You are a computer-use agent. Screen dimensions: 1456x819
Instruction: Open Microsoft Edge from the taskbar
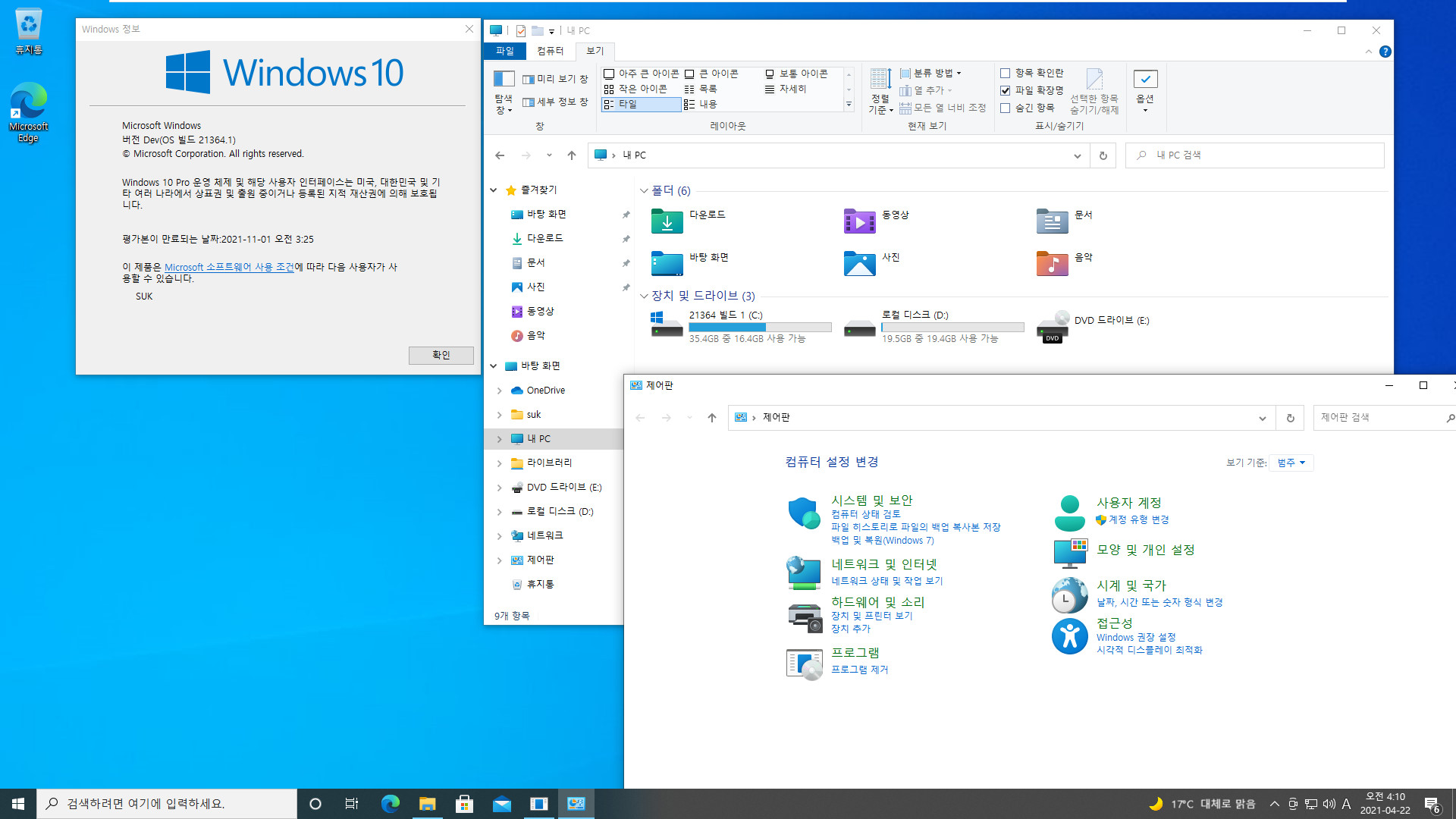pyautogui.click(x=391, y=804)
